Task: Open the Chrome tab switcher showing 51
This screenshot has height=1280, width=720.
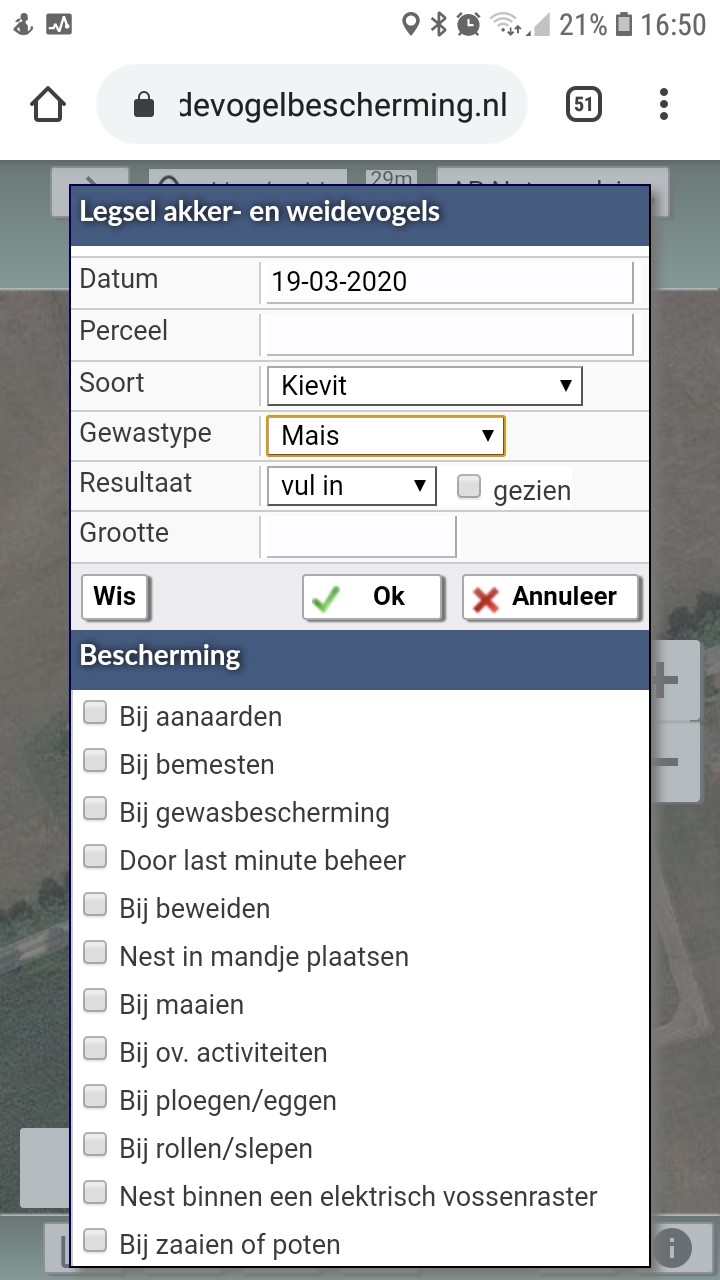Action: (x=583, y=104)
